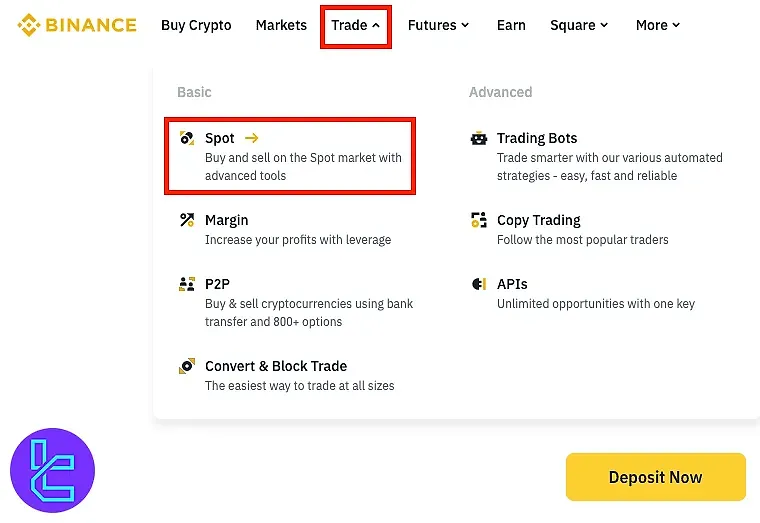The width and height of the screenshot is (760, 523).
Task: Open the Buy Crypto menu item
Action: (196, 26)
